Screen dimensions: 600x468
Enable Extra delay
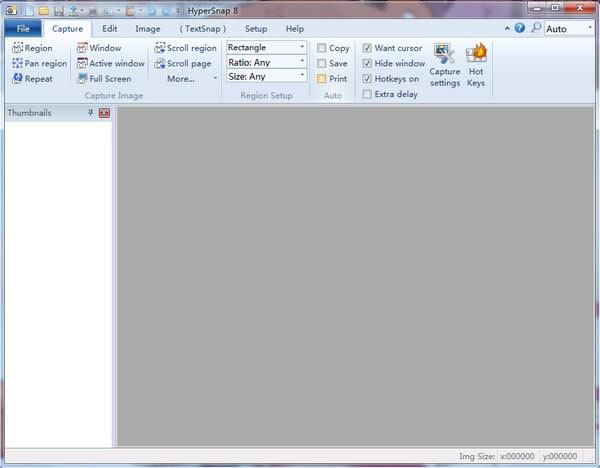coord(390,94)
